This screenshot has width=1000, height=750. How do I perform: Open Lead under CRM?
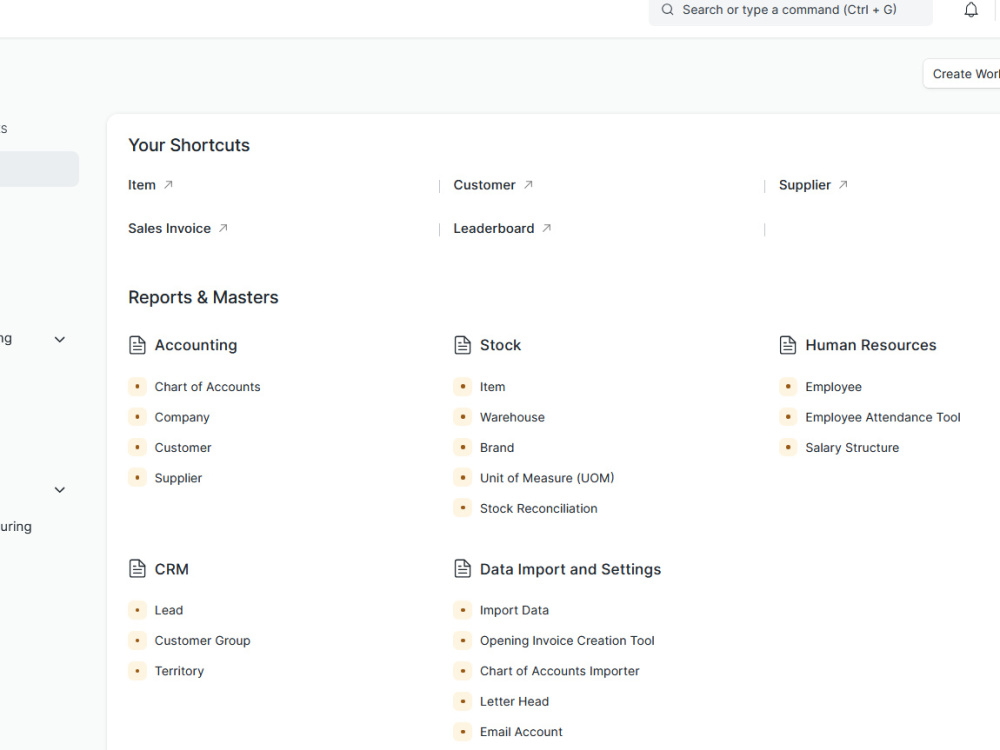click(168, 610)
